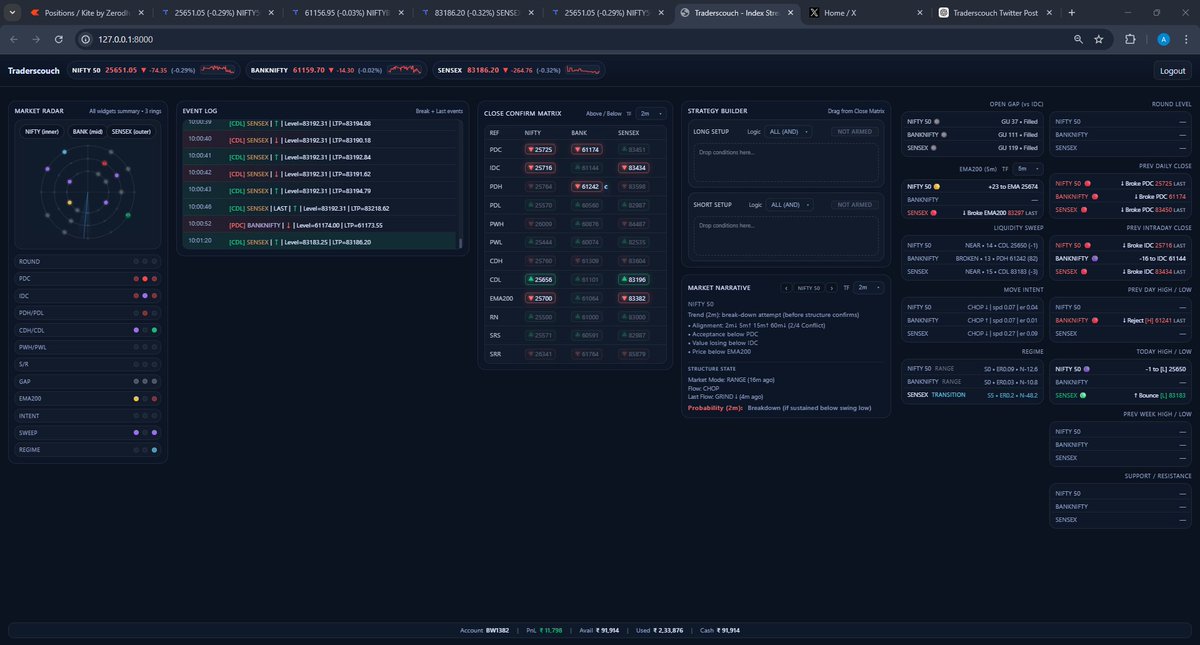The height and width of the screenshot is (645, 1200).
Task: Bookmark this page with the star icon
Action: click(x=1099, y=39)
